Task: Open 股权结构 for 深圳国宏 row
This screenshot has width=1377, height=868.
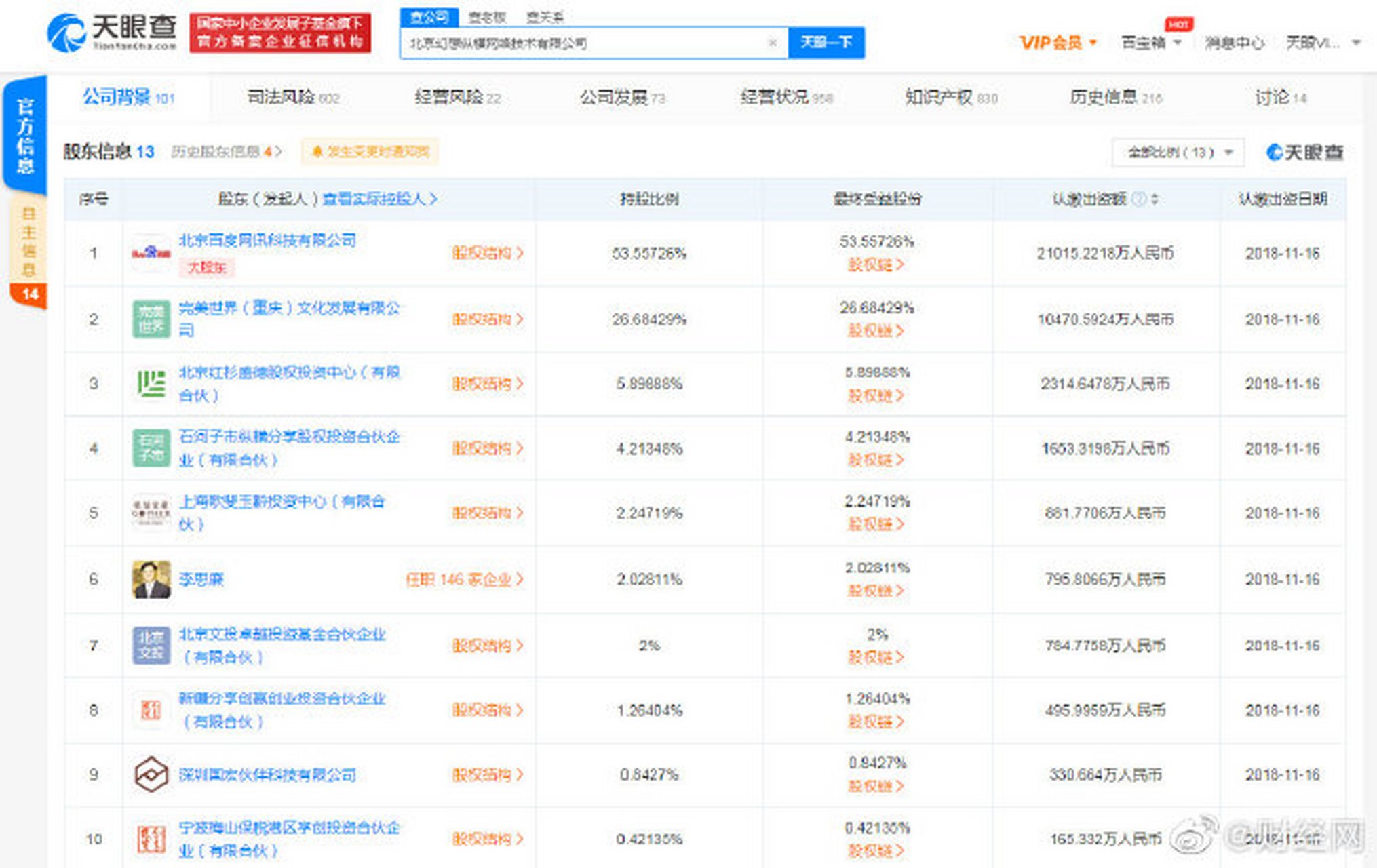Action: (x=488, y=775)
